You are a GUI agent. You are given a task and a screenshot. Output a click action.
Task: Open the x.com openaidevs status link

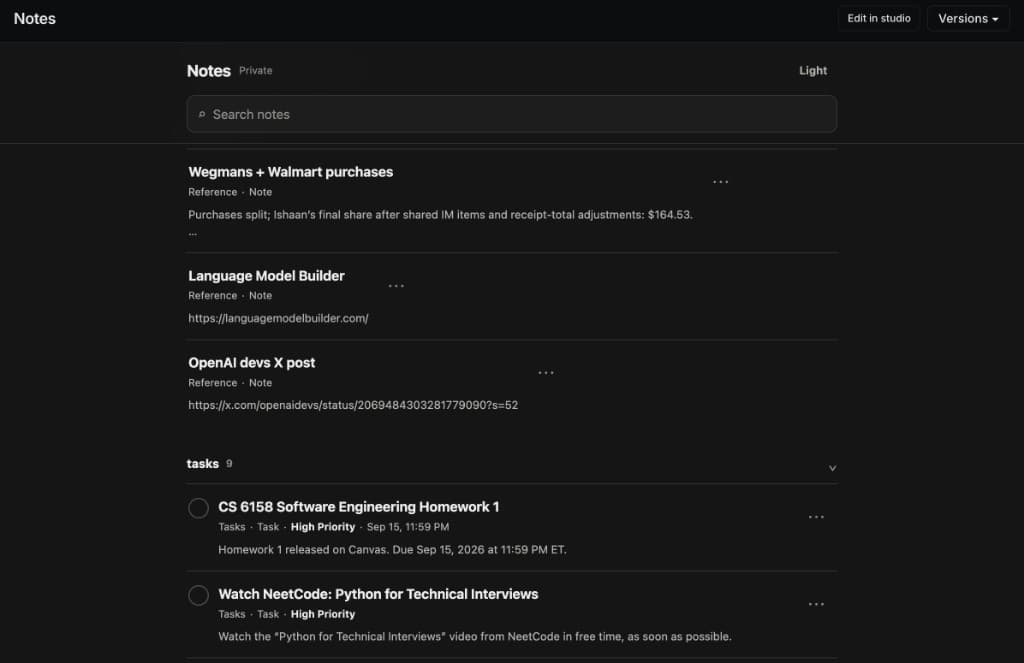[x=353, y=405]
